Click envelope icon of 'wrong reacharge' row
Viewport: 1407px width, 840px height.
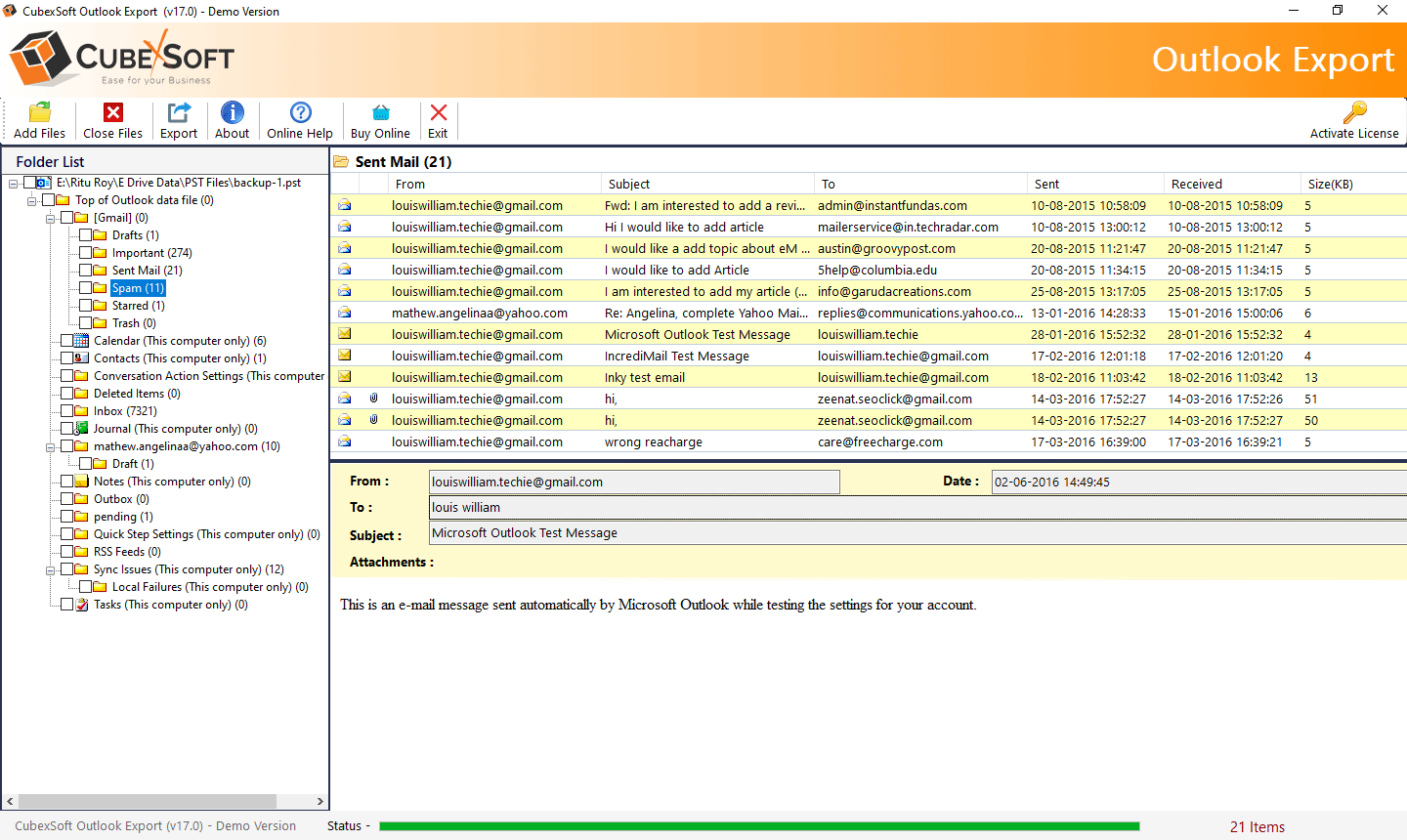[x=345, y=441]
